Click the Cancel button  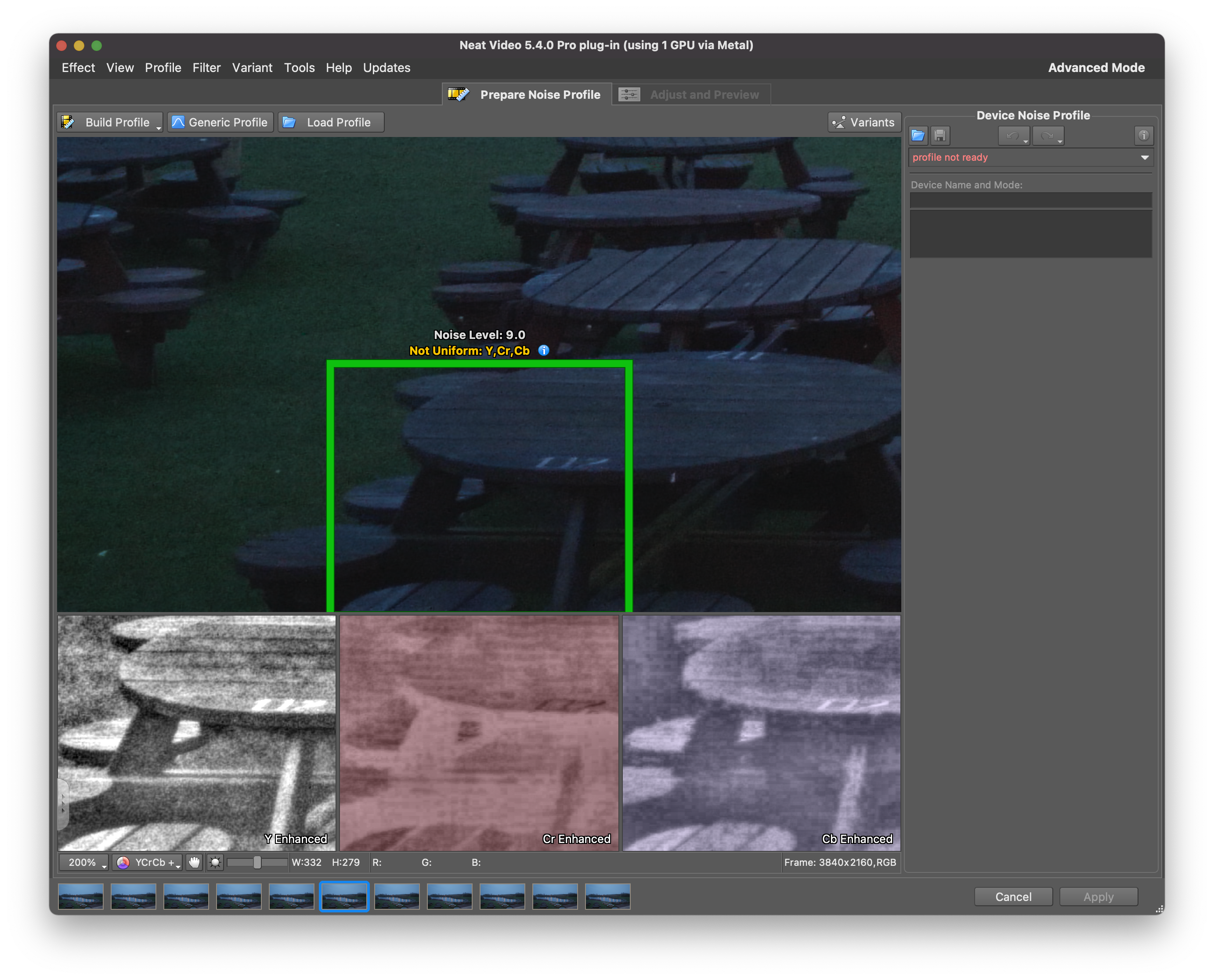(x=1013, y=897)
